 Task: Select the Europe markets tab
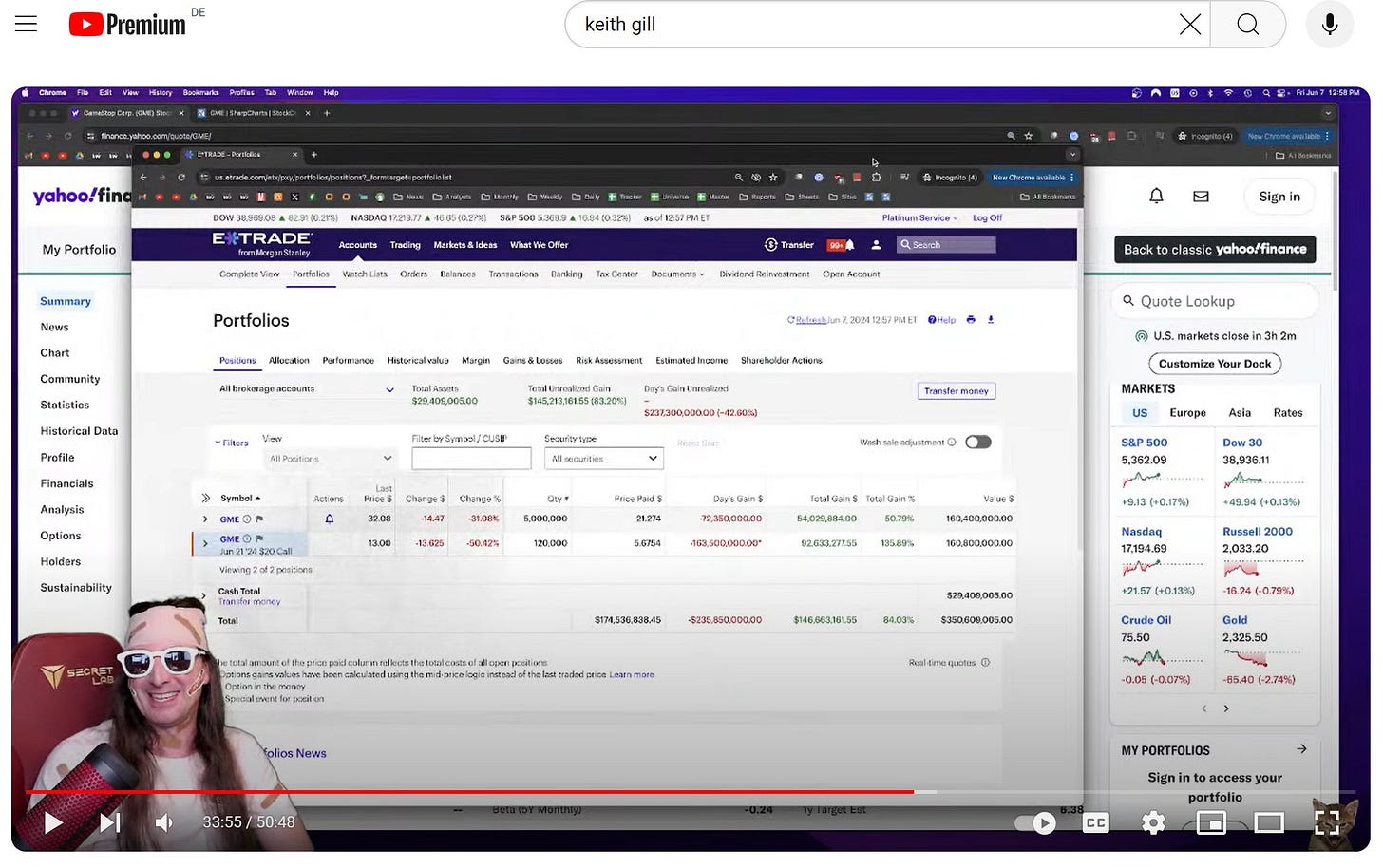[x=1187, y=413]
